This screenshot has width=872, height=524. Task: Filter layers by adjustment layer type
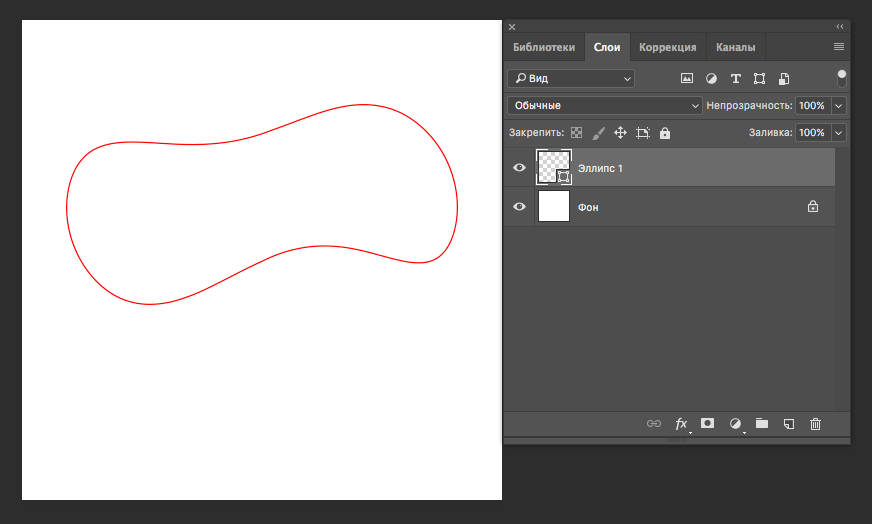(x=711, y=78)
